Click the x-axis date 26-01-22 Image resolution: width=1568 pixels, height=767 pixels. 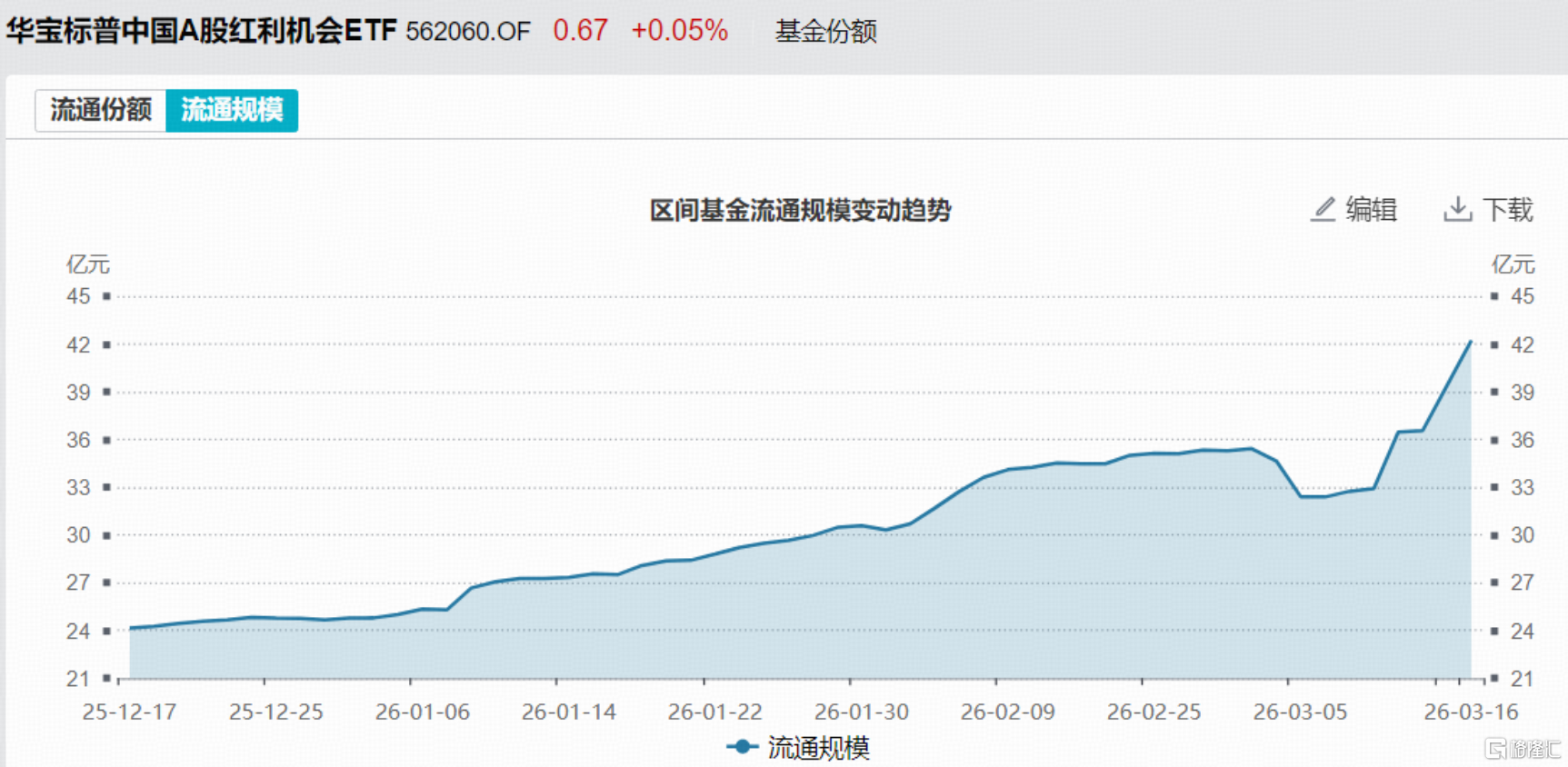pyautogui.click(x=715, y=712)
